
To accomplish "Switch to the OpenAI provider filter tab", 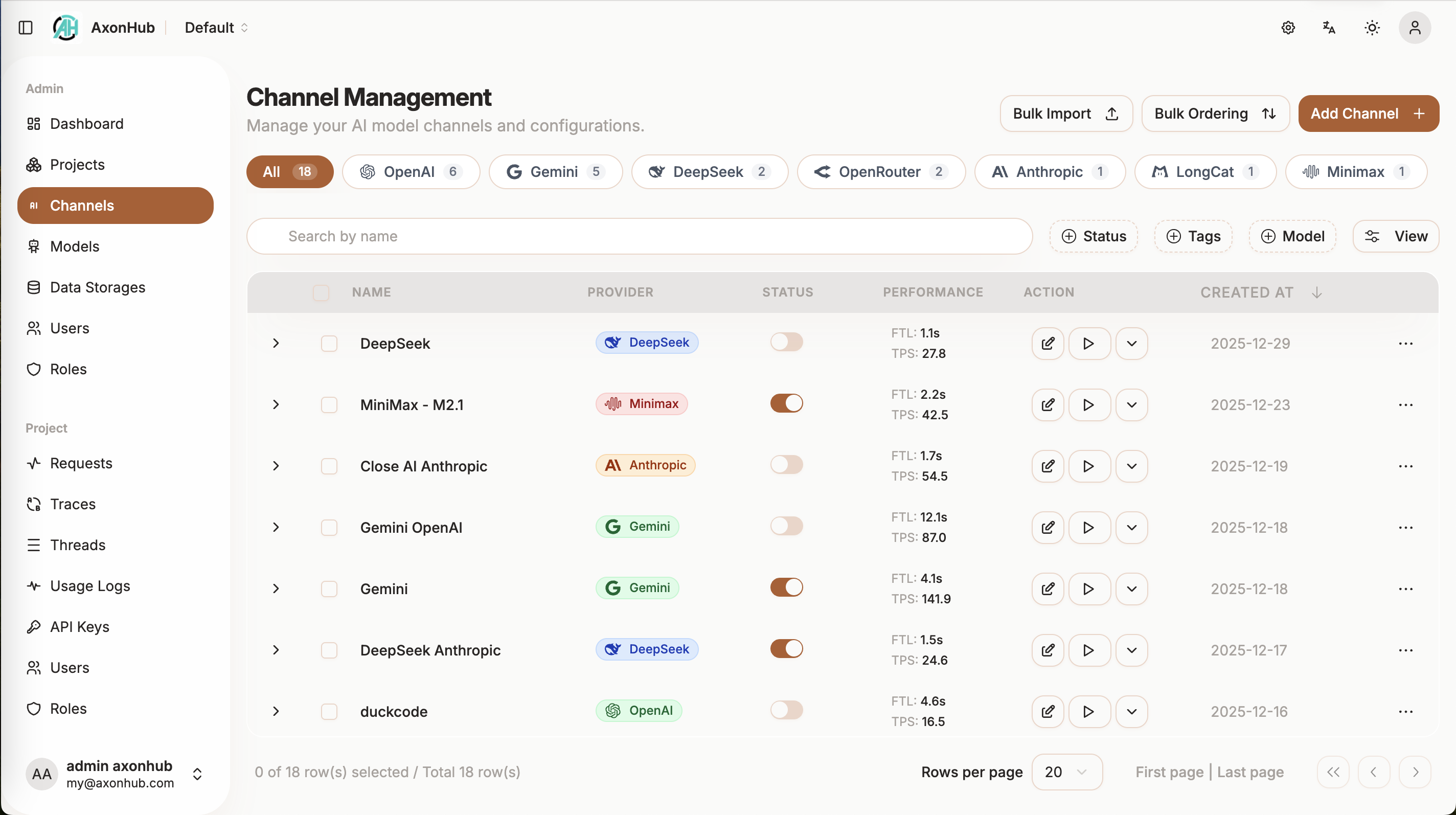I will (411, 172).
